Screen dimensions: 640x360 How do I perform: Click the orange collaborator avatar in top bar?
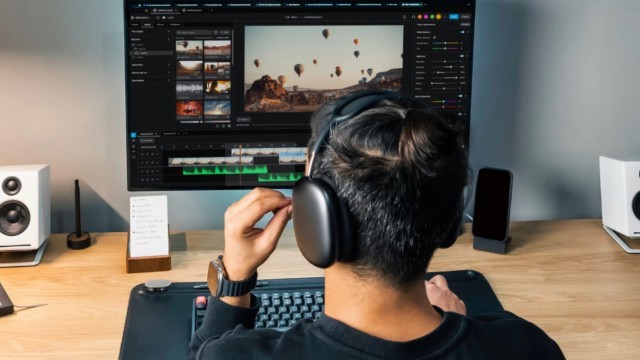[x=420, y=17]
